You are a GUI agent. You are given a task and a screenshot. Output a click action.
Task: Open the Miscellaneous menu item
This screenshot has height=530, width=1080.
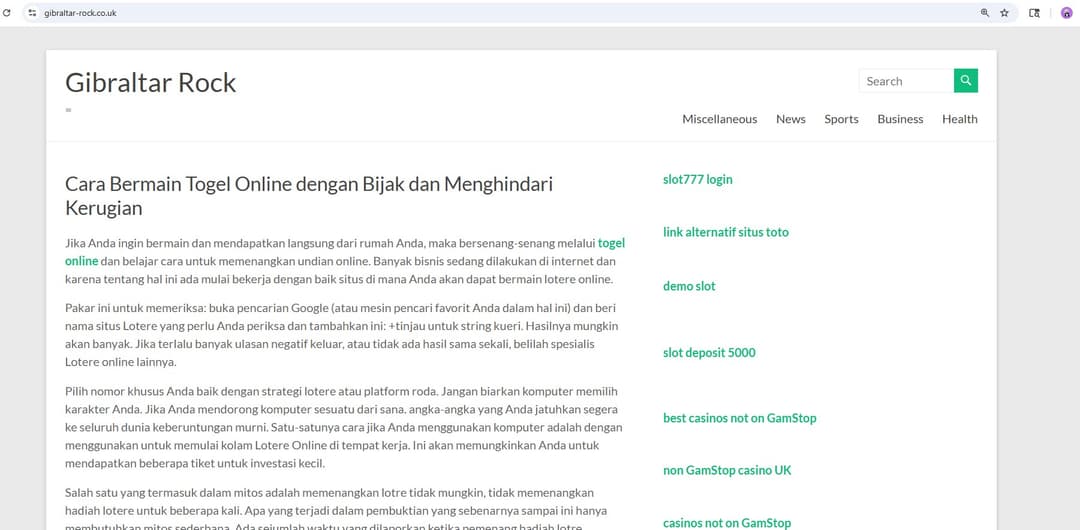point(719,119)
